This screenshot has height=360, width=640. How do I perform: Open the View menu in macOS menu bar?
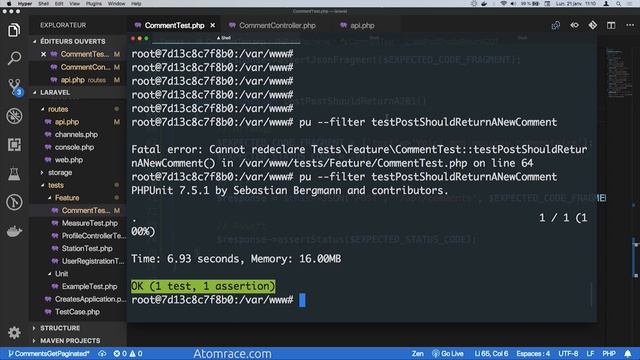[x=75, y=3]
